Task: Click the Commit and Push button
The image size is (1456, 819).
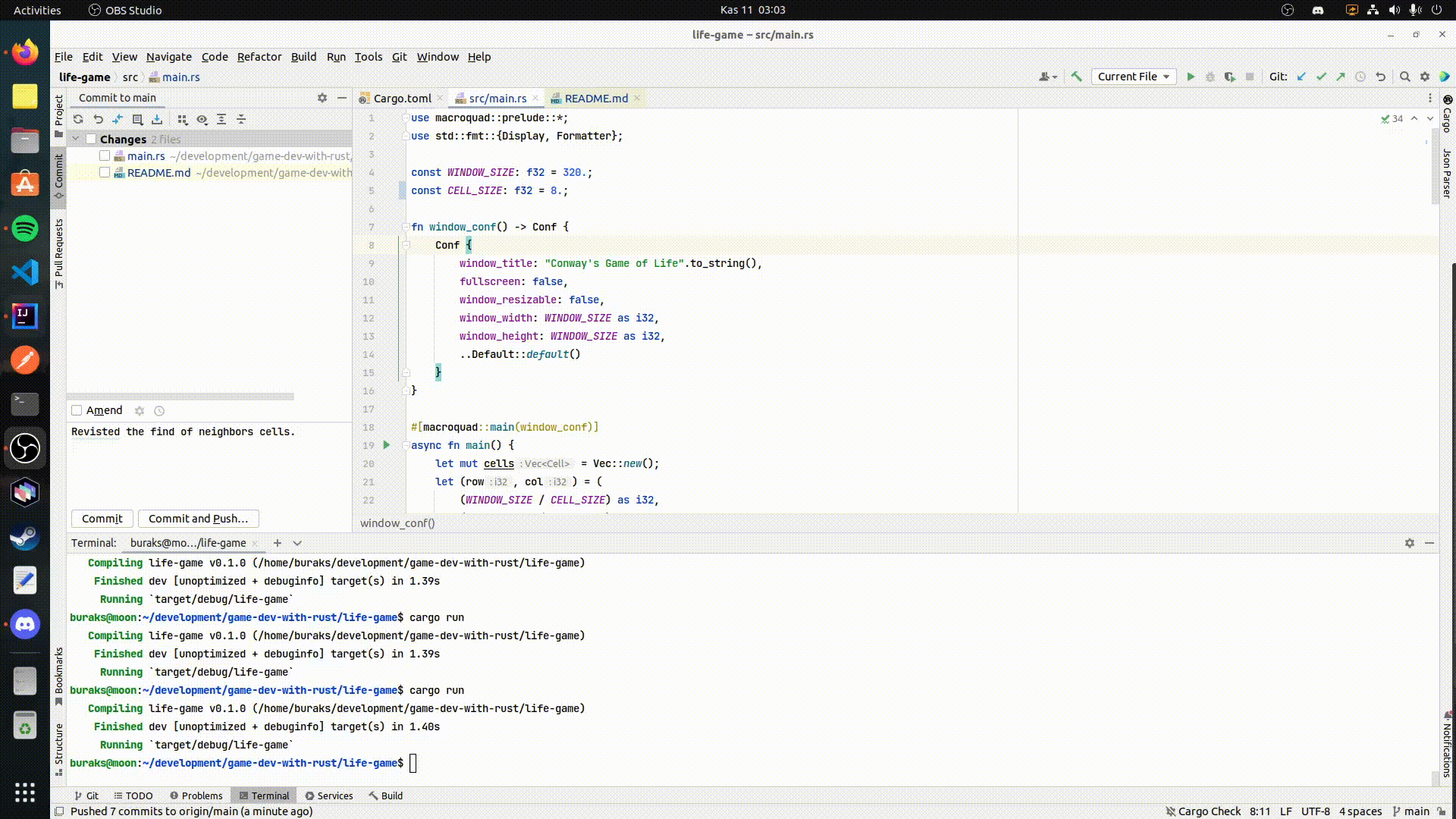Action: 198,519
